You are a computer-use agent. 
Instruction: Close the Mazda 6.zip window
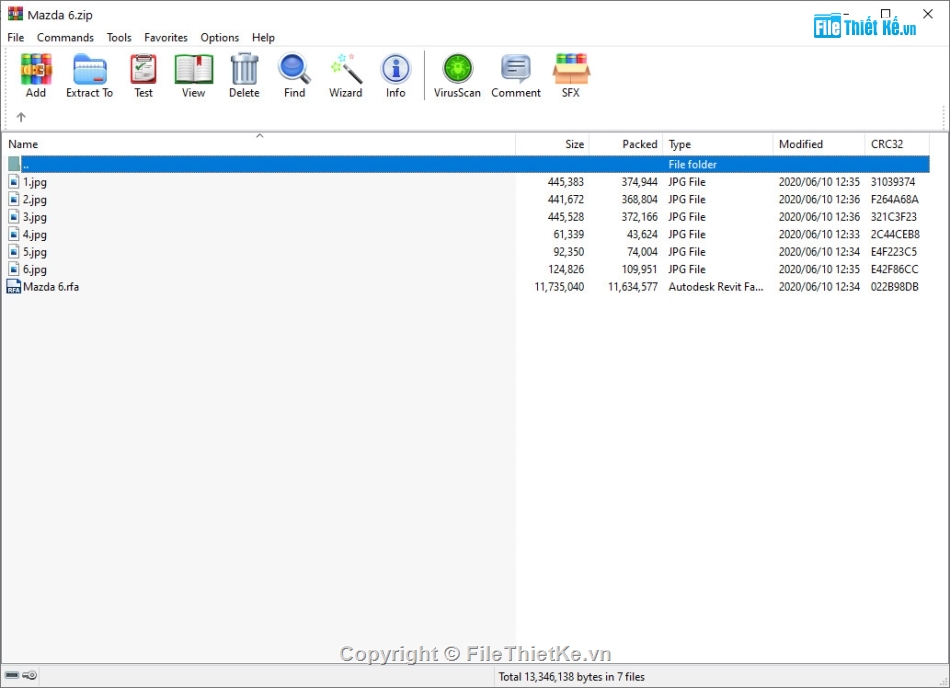[928, 13]
